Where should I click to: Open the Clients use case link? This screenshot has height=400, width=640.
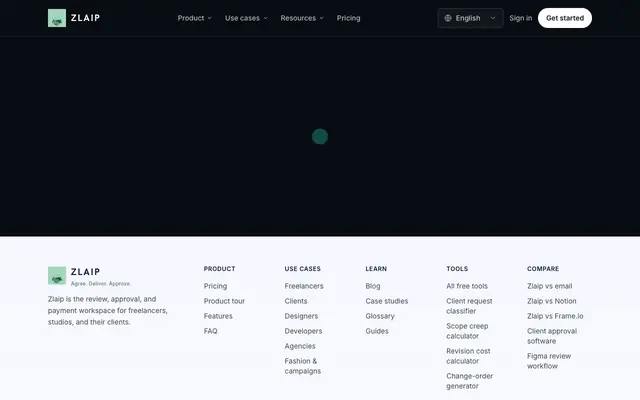tap(296, 301)
